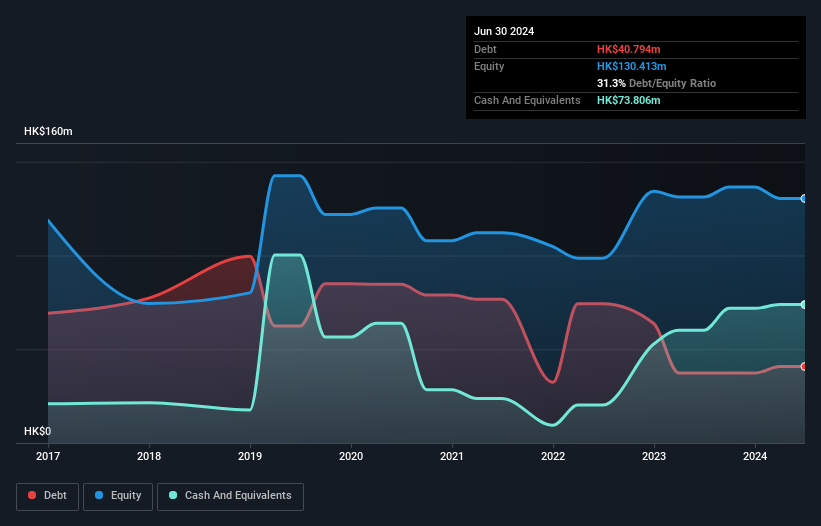Click the HK$73.806m cash value

[x=628, y=100]
